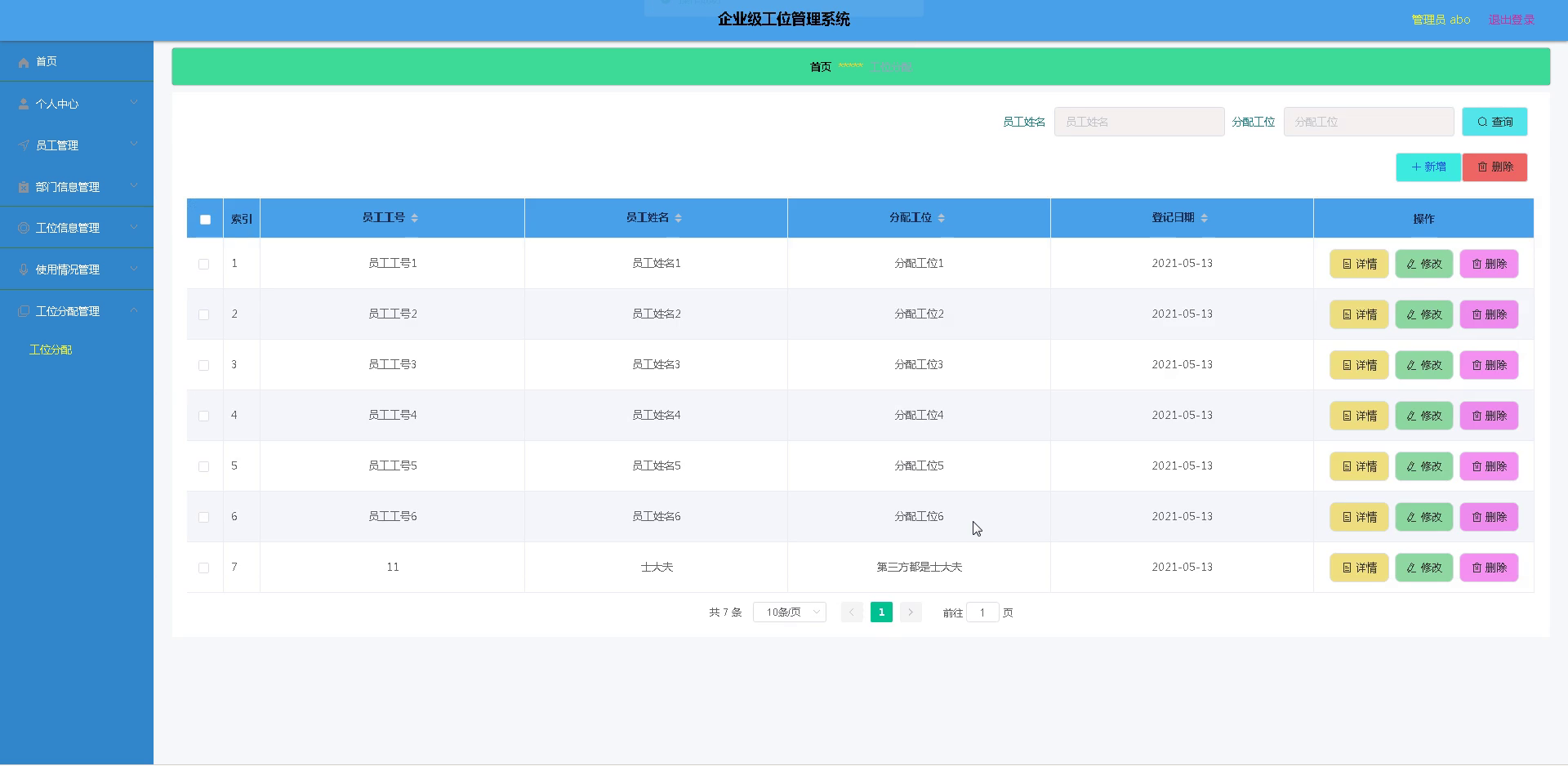
Task: Check the checkbox for row 7
Action: pos(203,568)
